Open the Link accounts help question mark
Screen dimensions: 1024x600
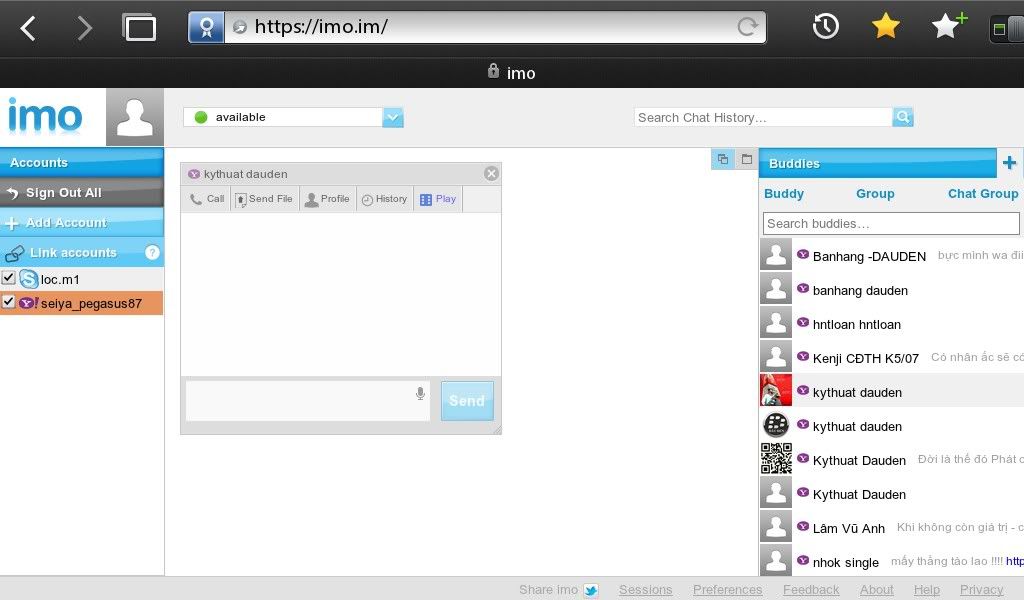point(152,253)
